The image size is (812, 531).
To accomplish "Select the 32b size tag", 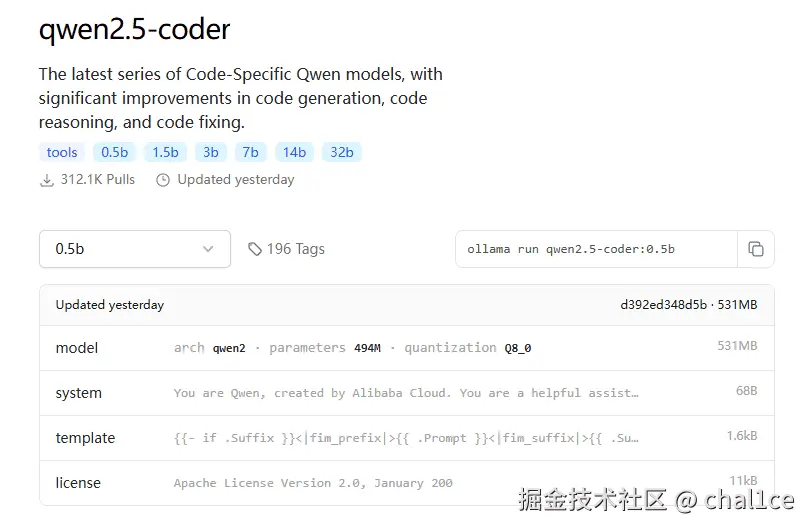I will click(x=342, y=152).
